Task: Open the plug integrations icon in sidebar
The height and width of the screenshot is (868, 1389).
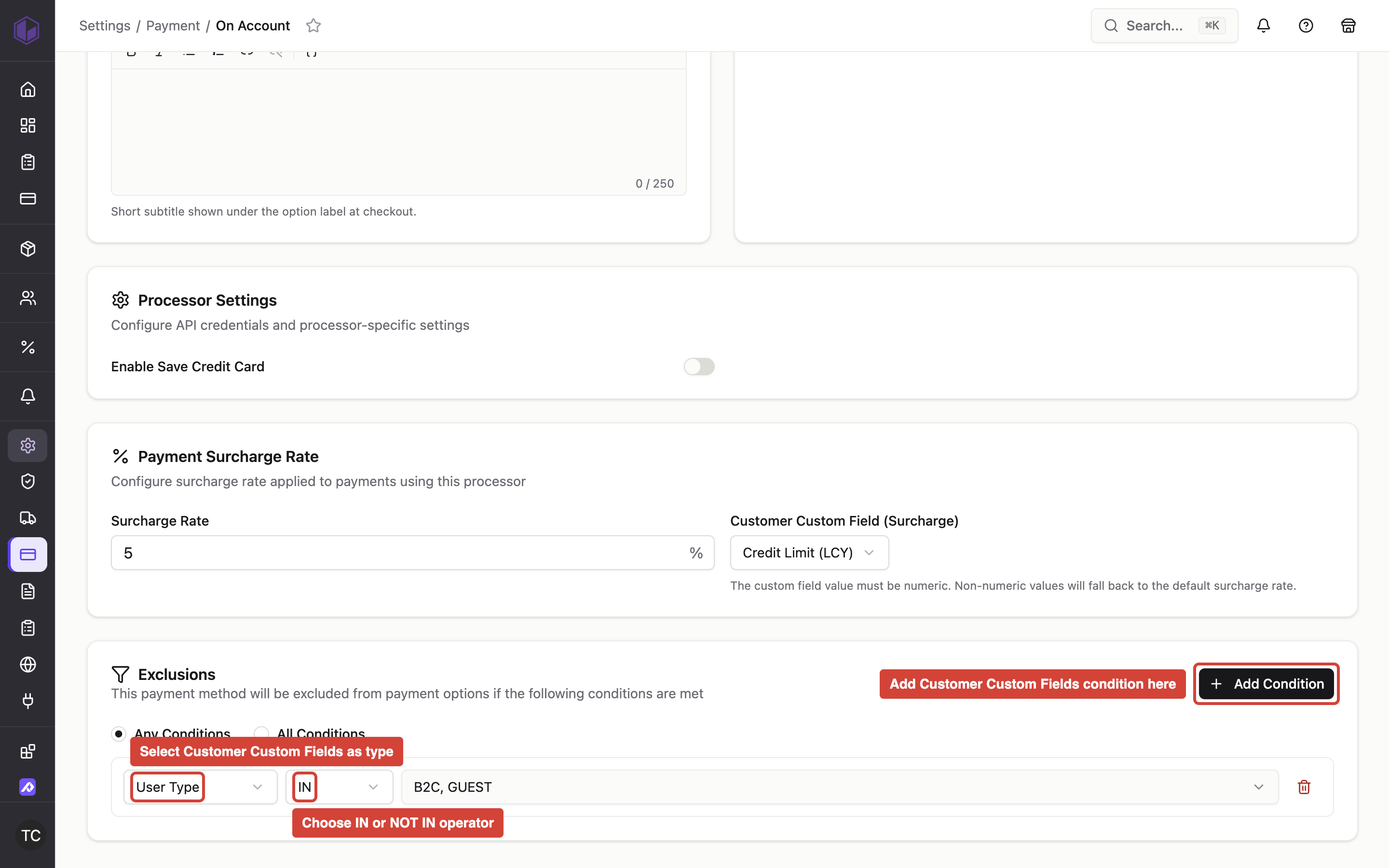Action: [27, 701]
